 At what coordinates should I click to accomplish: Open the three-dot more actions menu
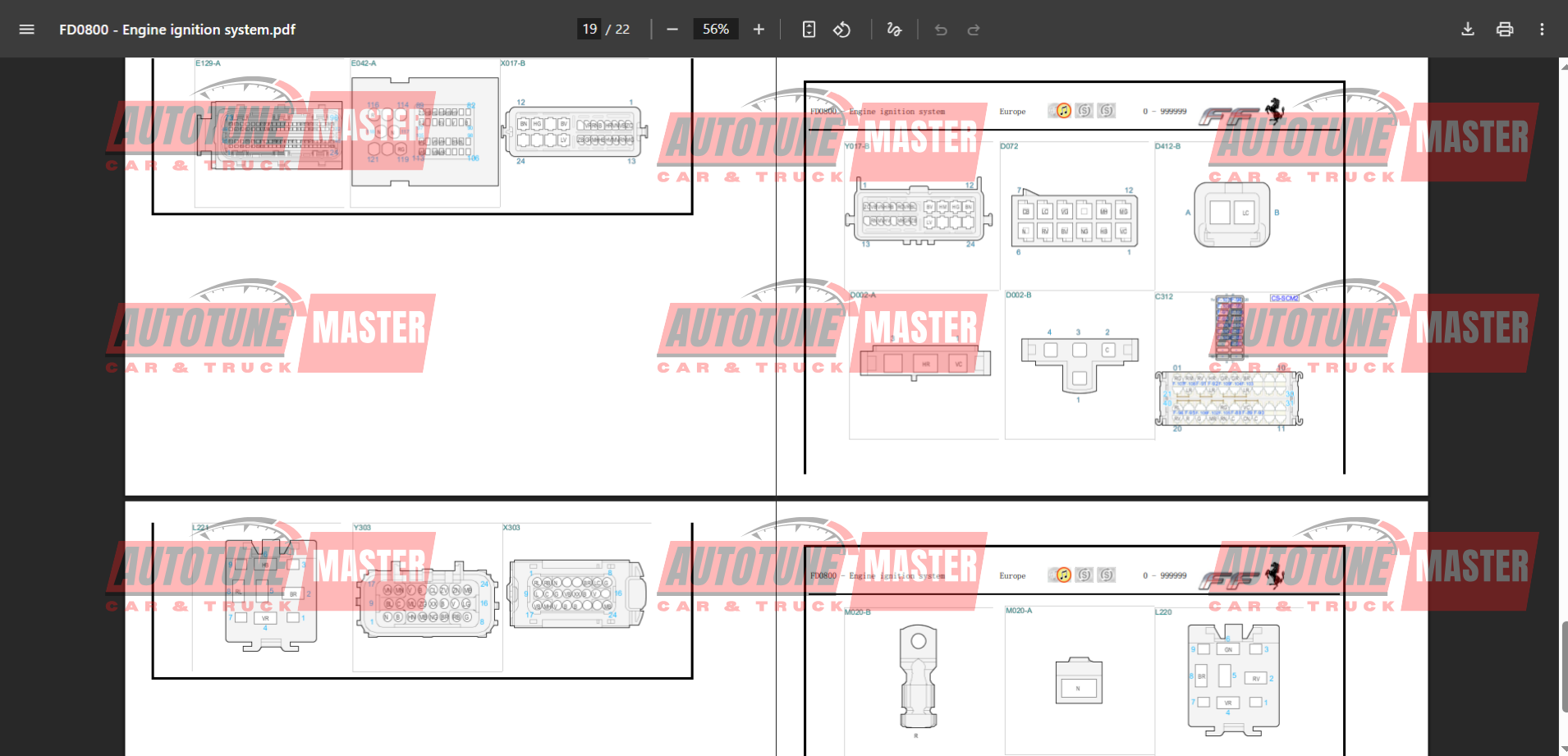tap(1542, 30)
